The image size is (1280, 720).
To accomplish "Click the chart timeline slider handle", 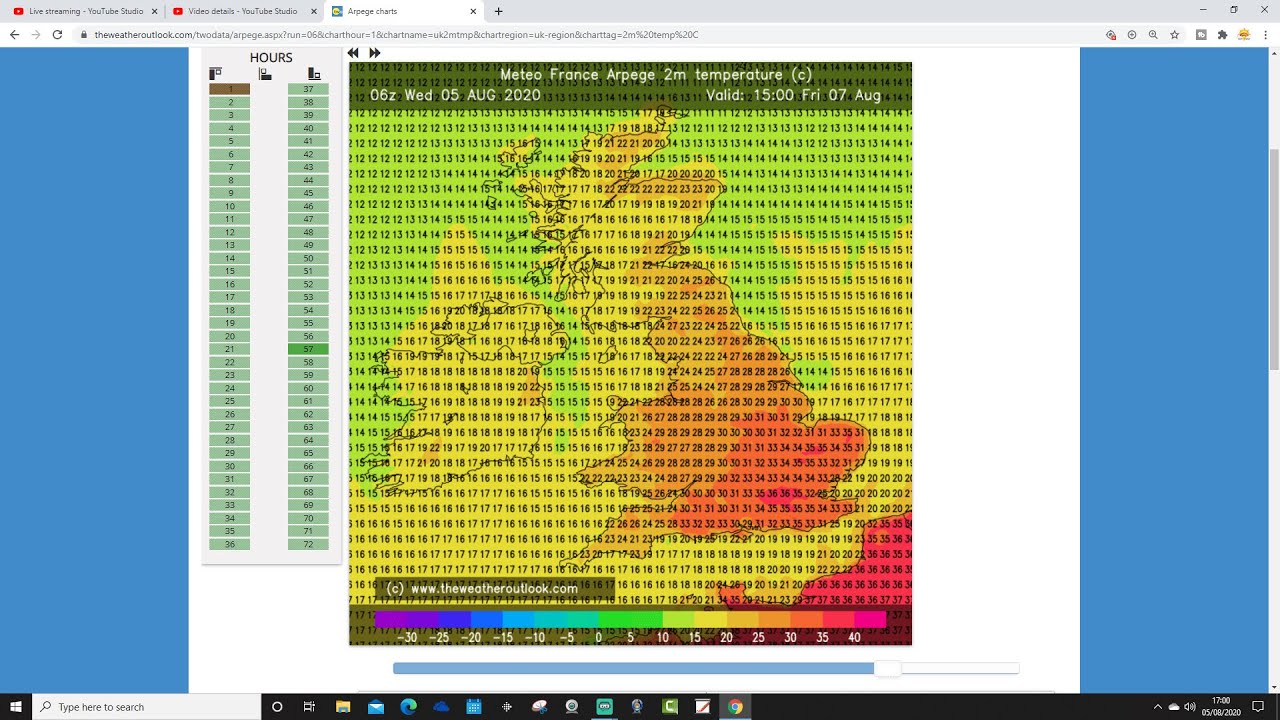I will tap(887, 668).
